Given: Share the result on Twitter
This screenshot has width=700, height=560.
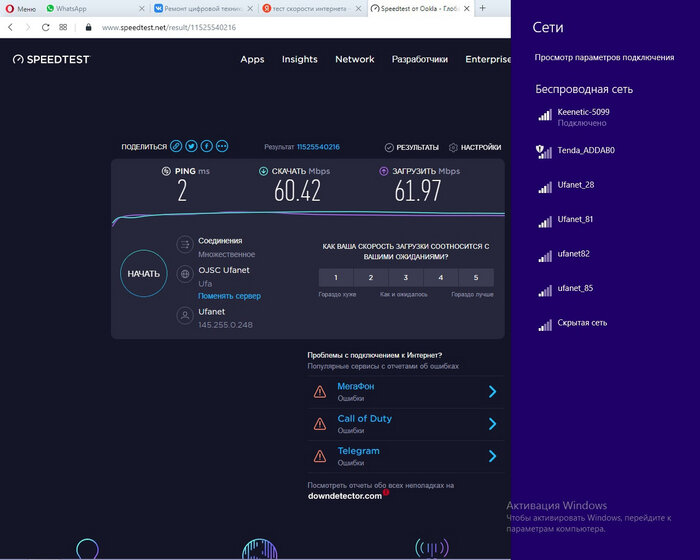Looking at the screenshot, I should pyautogui.click(x=192, y=146).
